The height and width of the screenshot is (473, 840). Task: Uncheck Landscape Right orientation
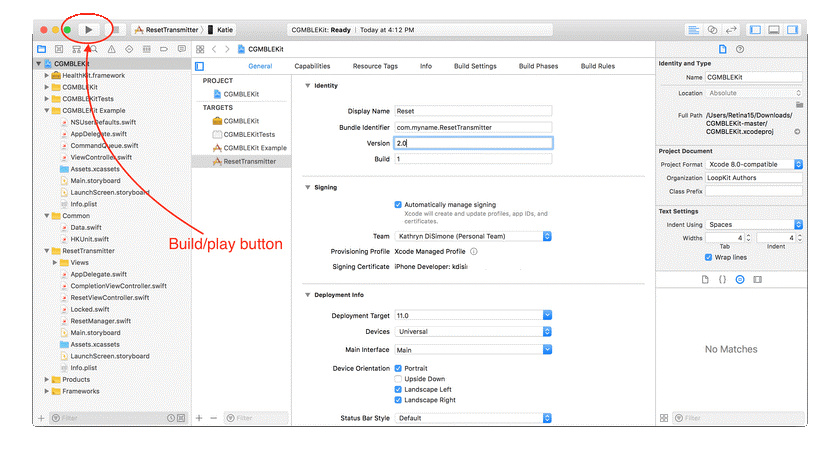[398, 400]
